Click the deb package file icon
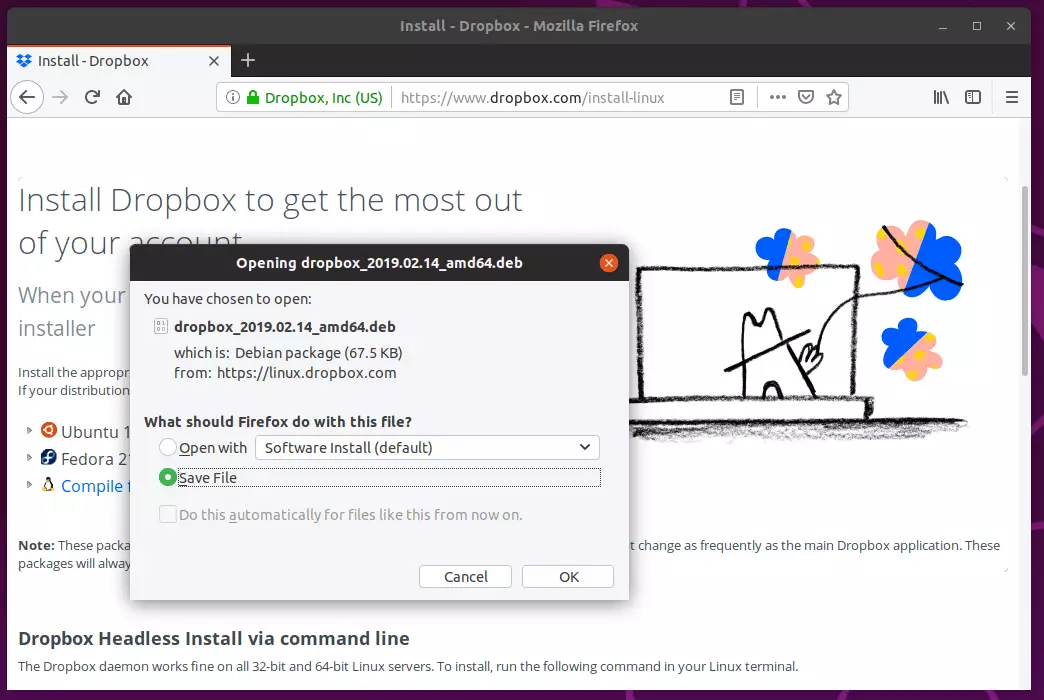The height and width of the screenshot is (700, 1044). click(x=160, y=326)
